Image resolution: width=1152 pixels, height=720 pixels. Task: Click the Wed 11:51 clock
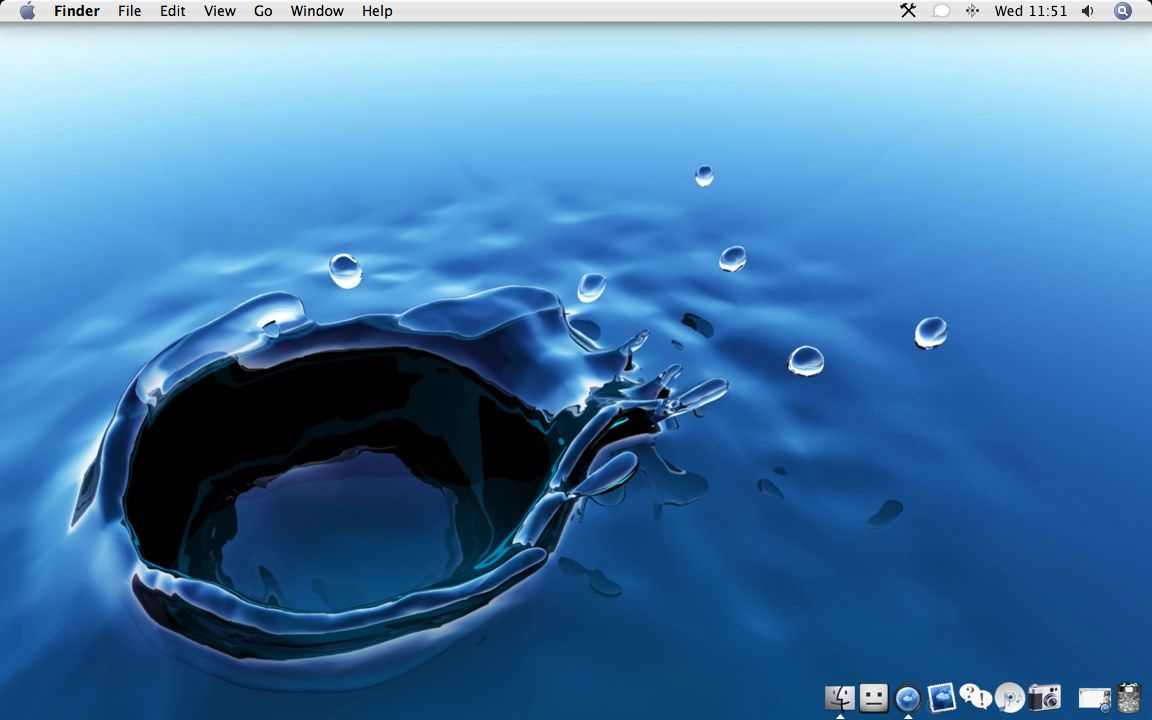tap(1030, 11)
